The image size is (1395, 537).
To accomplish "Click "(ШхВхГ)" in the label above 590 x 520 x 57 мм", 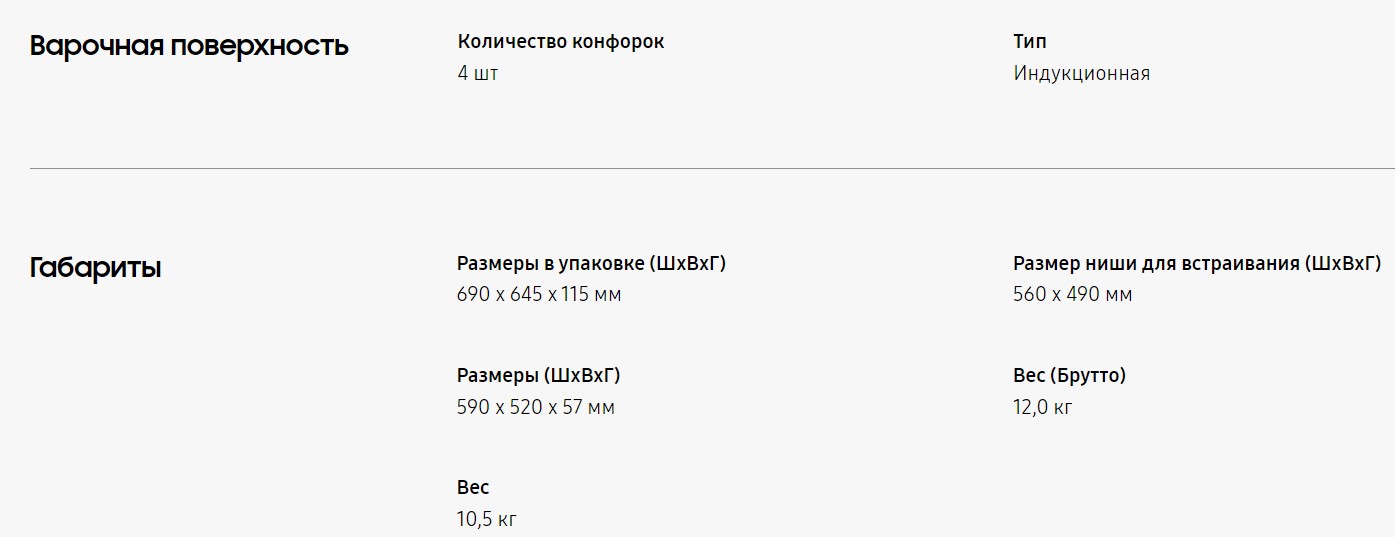I will point(582,376).
